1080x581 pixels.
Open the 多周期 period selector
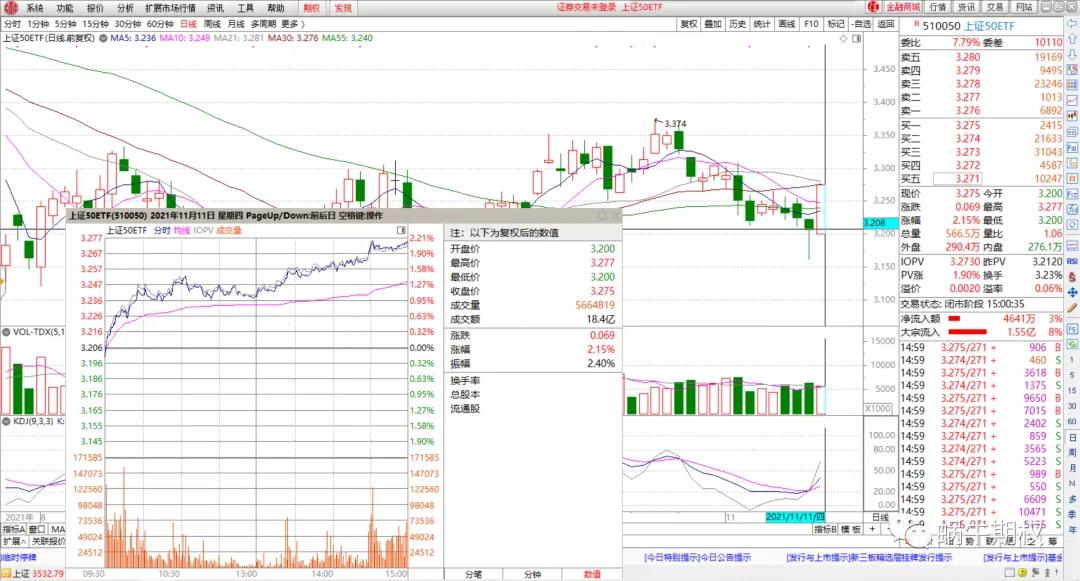coord(262,23)
